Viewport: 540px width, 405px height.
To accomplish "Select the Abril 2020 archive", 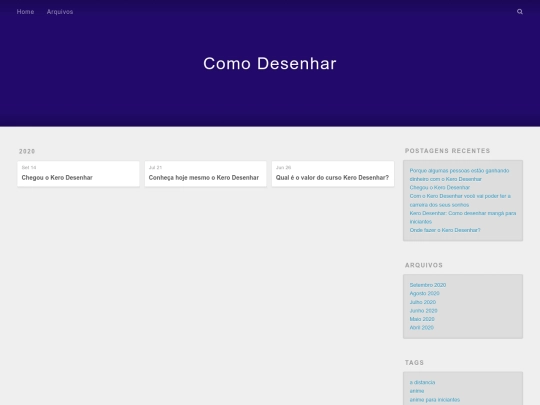I will tap(422, 328).
